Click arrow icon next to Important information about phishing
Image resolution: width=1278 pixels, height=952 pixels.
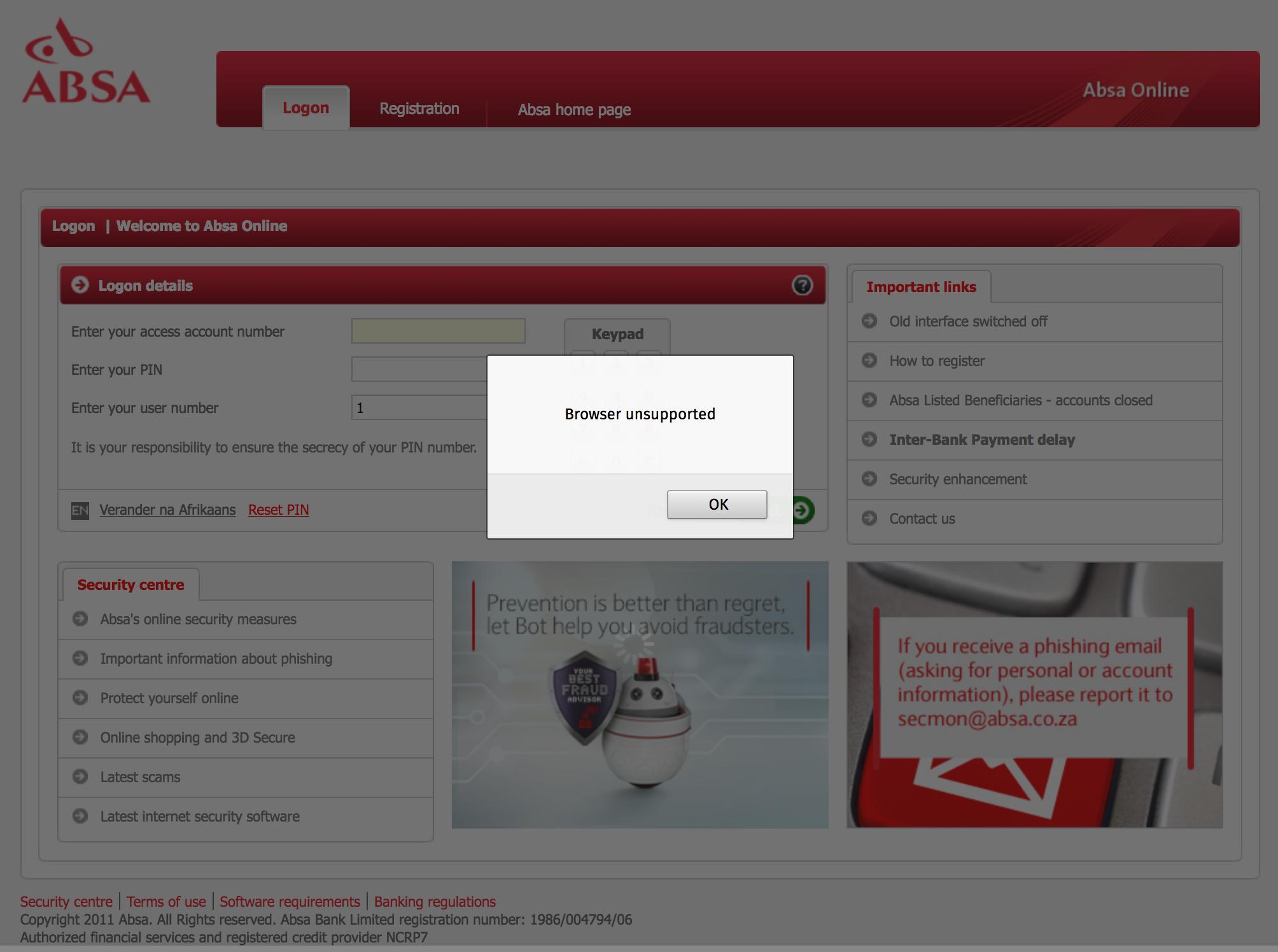(80, 658)
